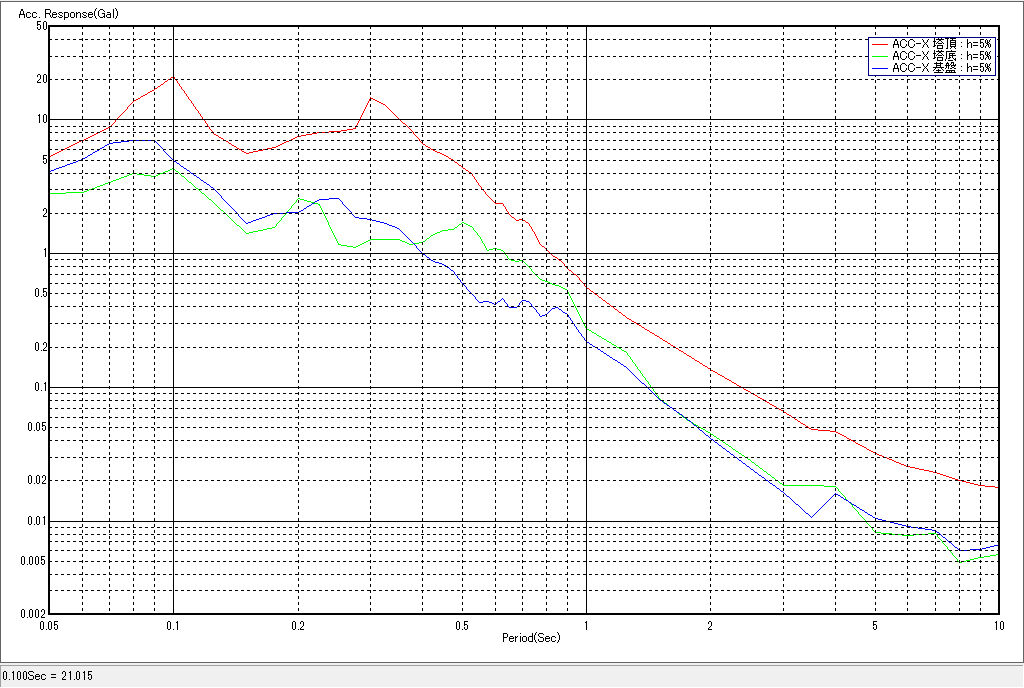Click the red line swatch in legend
1024x688 pixels.
pyautogui.click(x=880, y=44)
